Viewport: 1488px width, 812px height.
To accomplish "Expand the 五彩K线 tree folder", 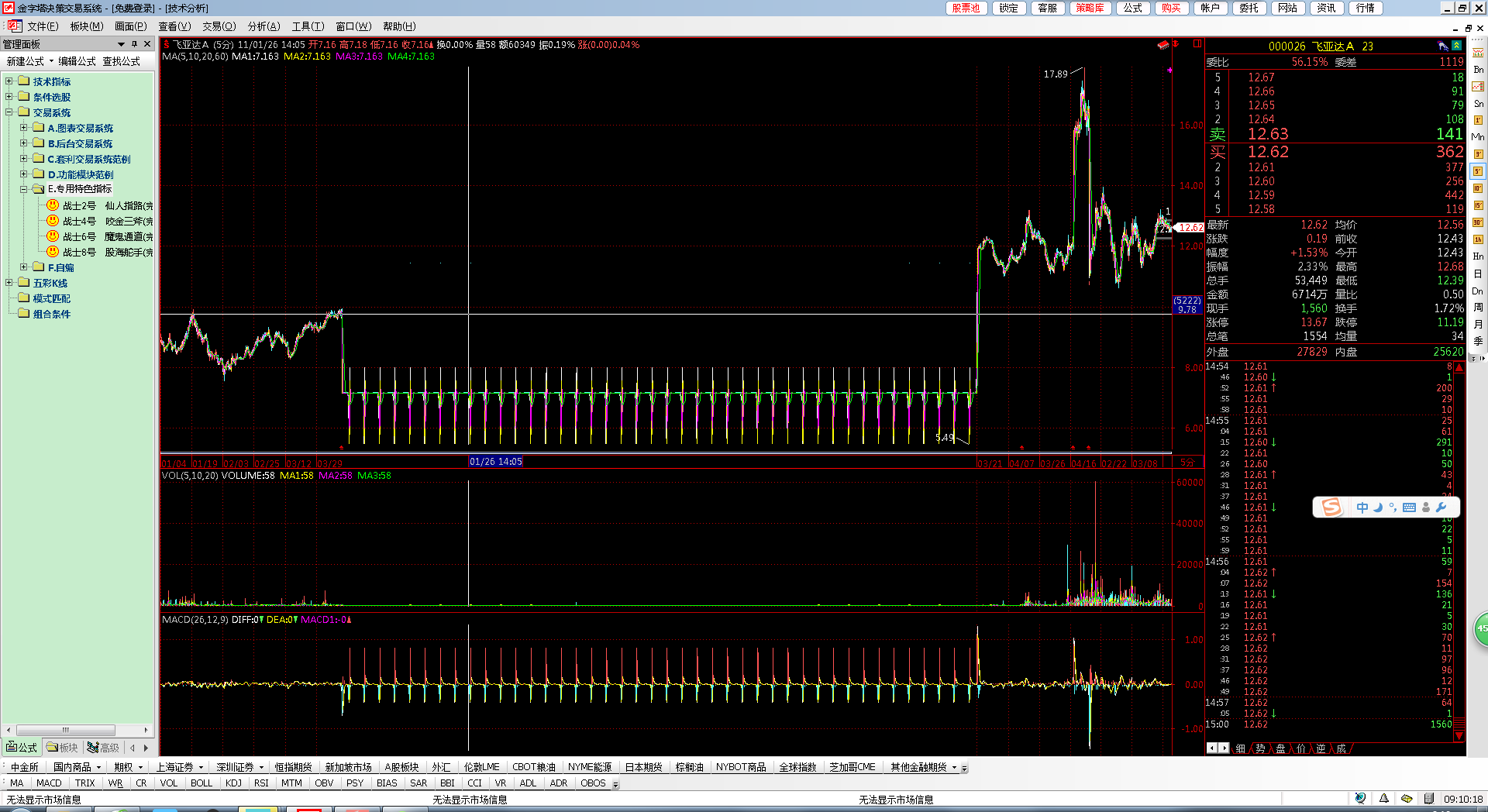I will point(9,283).
